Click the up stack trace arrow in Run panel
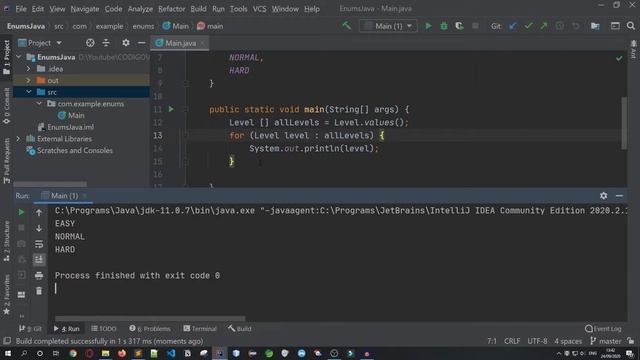The width and height of the screenshot is (640, 360). tap(39, 212)
